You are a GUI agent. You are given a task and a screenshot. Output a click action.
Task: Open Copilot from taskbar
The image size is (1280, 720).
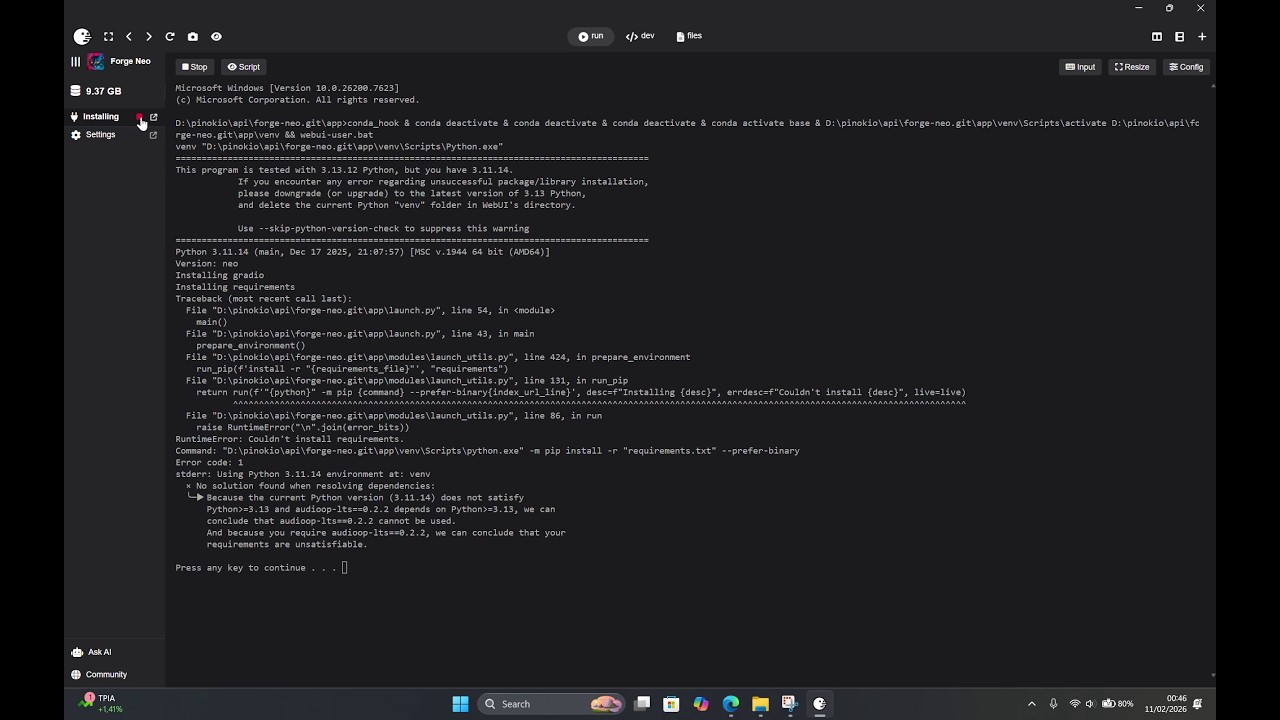click(701, 704)
